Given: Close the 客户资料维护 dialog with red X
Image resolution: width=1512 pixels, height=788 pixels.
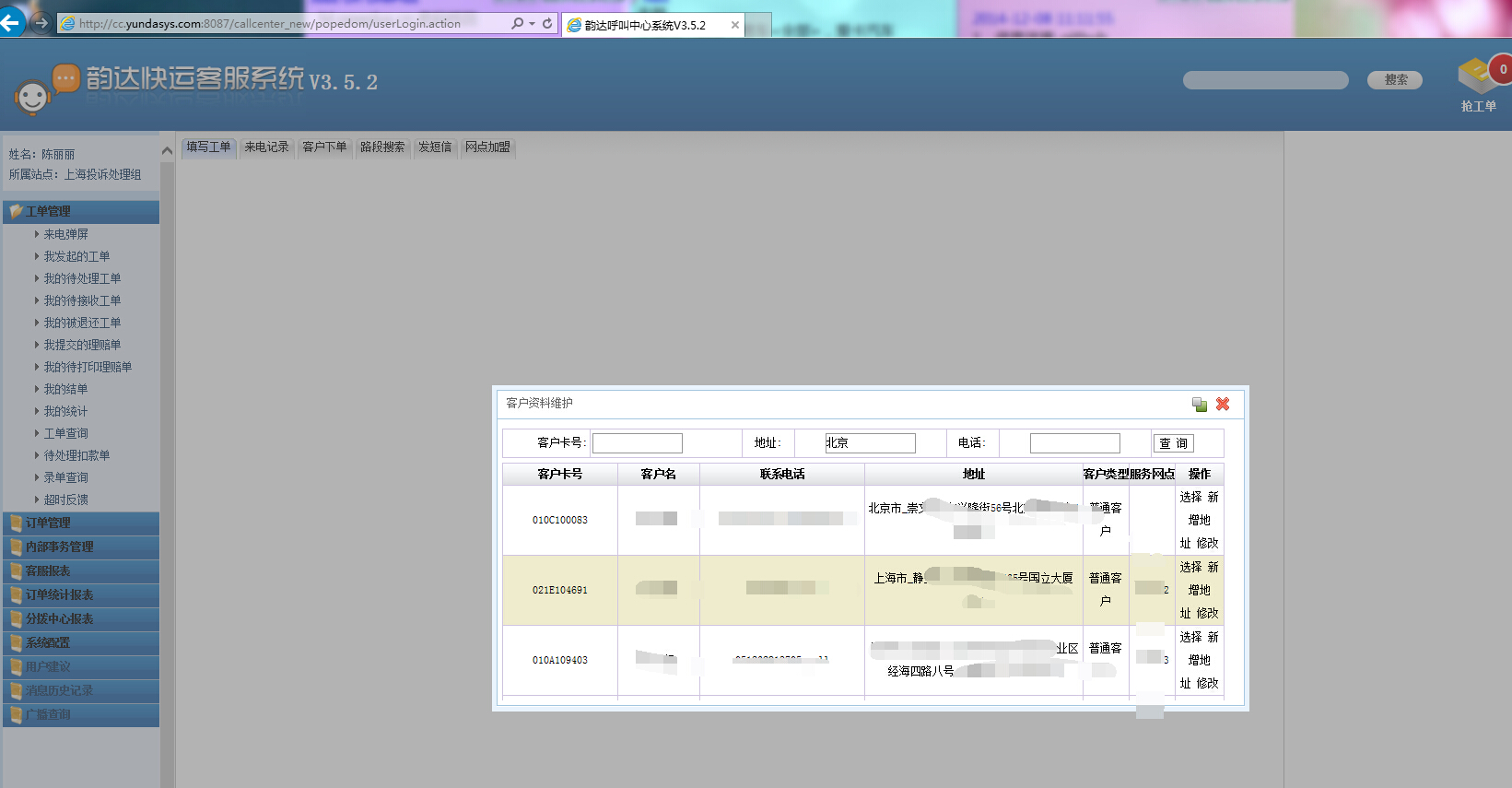Looking at the screenshot, I should [1223, 404].
